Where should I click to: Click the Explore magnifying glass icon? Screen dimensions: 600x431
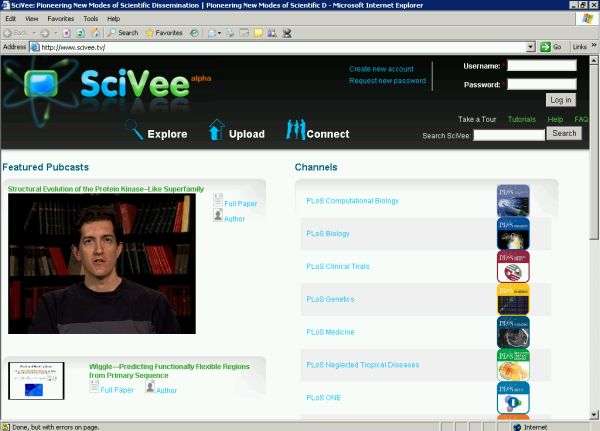click(134, 130)
